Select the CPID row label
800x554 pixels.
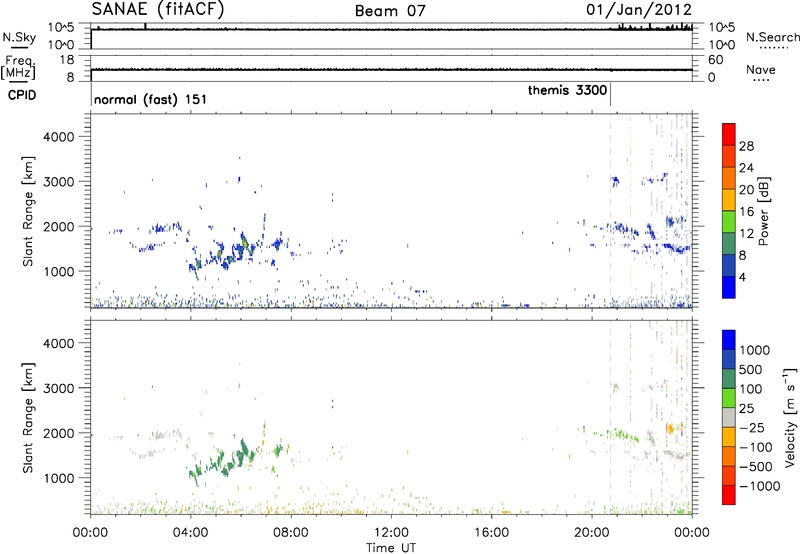point(22,95)
